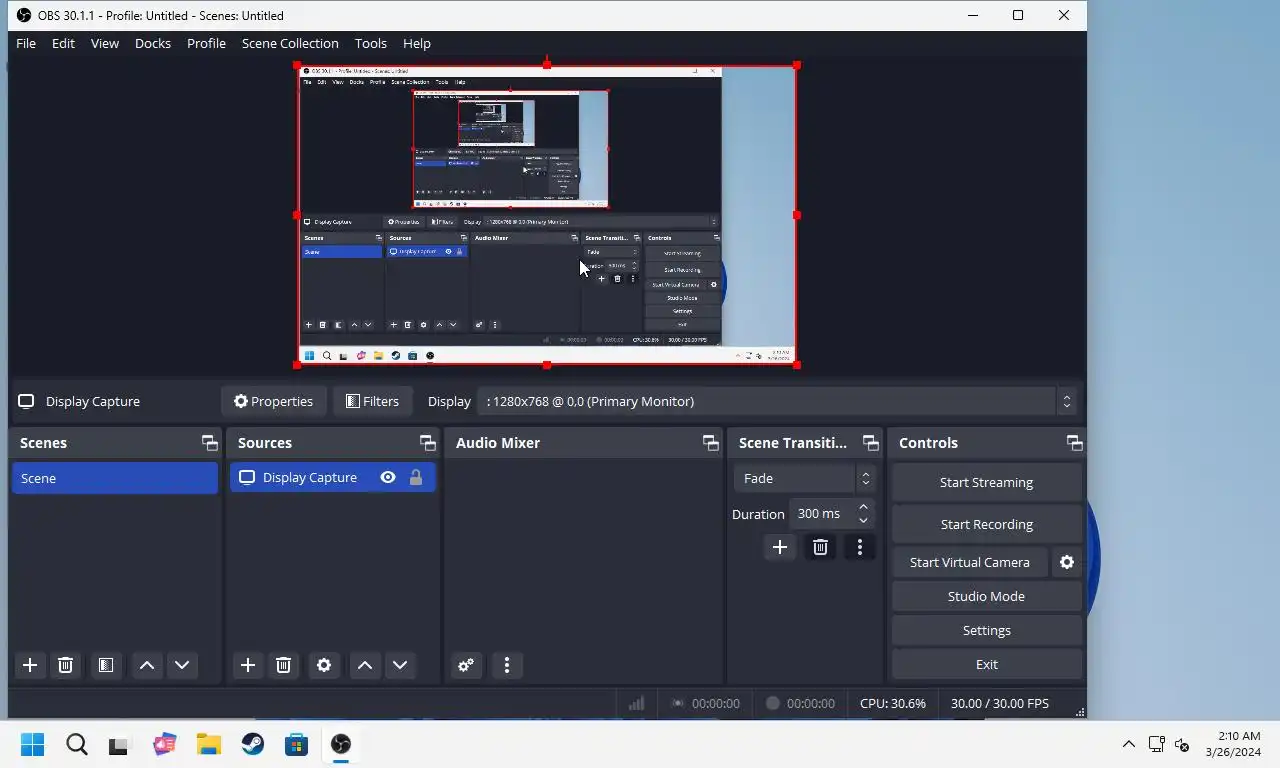The image size is (1280, 768).
Task: Open scene filters icon in Scenes panel
Action: 105,665
